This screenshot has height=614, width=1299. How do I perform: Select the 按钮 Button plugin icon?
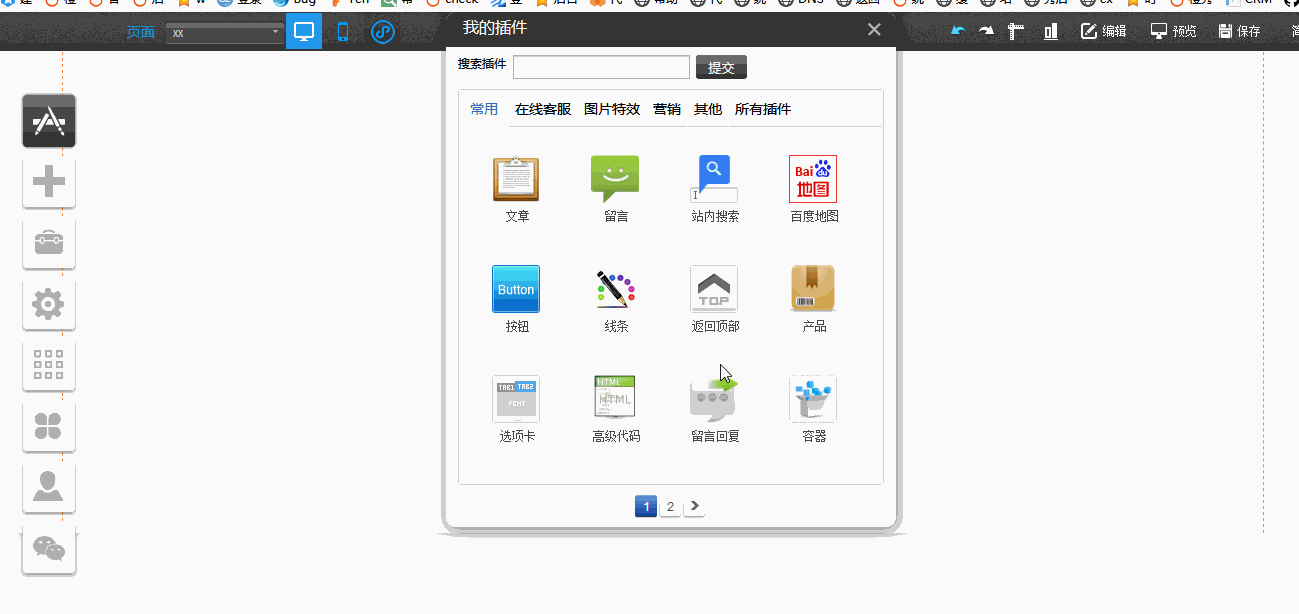coord(516,289)
